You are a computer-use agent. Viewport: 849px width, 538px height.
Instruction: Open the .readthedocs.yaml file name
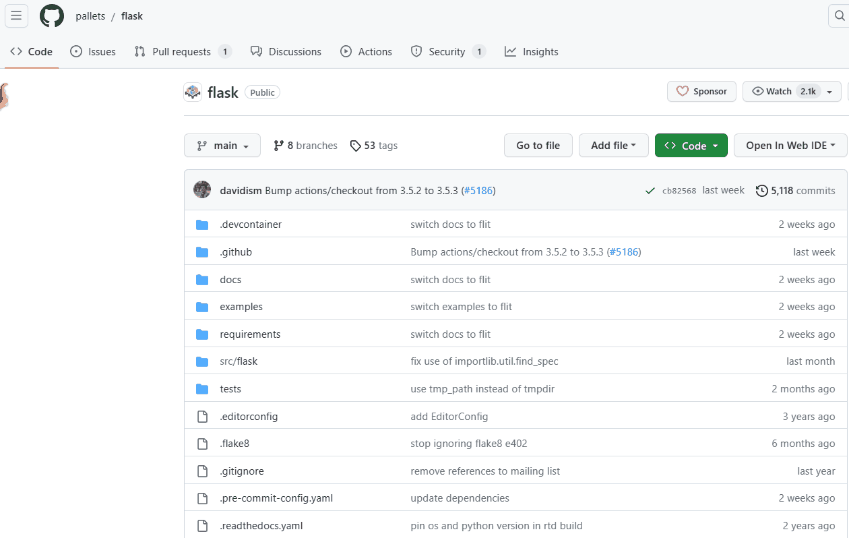click(x=262, y=526)
